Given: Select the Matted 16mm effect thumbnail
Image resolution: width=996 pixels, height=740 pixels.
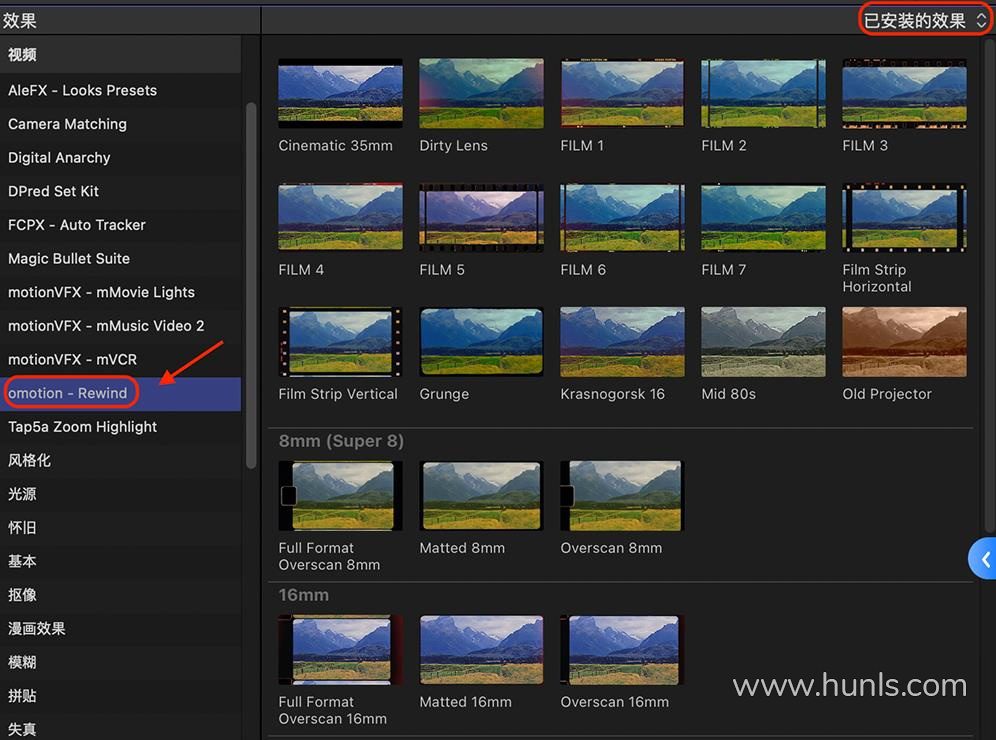Looking at the screenshot, I should point(481,650).
